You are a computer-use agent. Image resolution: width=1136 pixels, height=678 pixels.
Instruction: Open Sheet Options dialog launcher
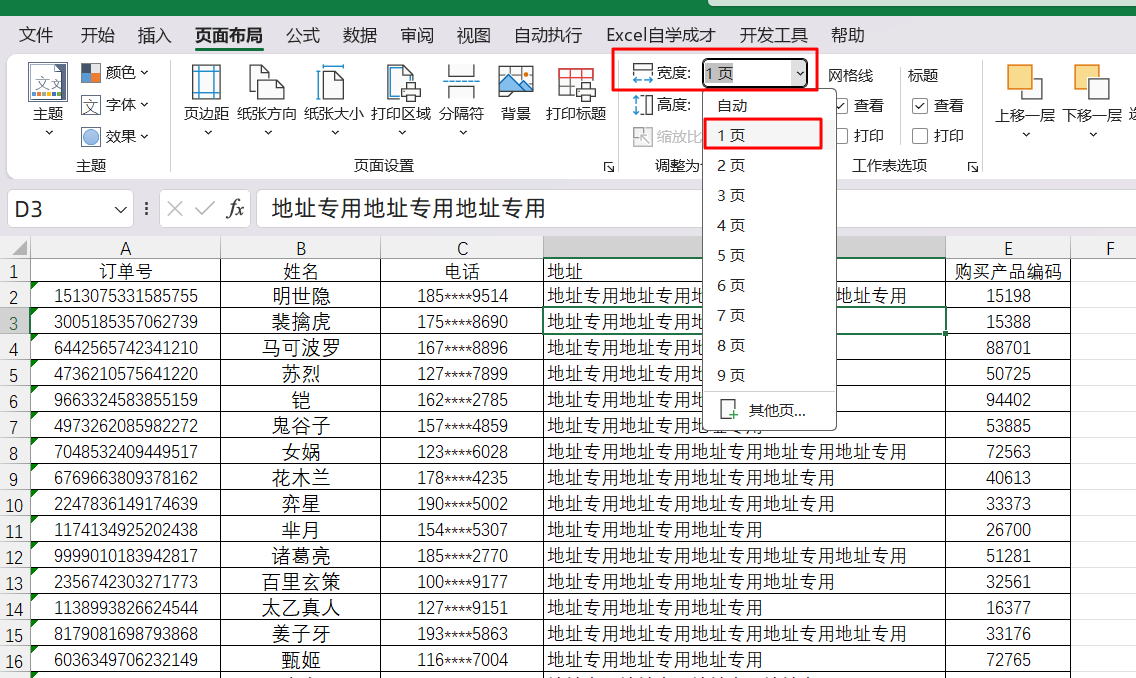[x=973, y=167]
